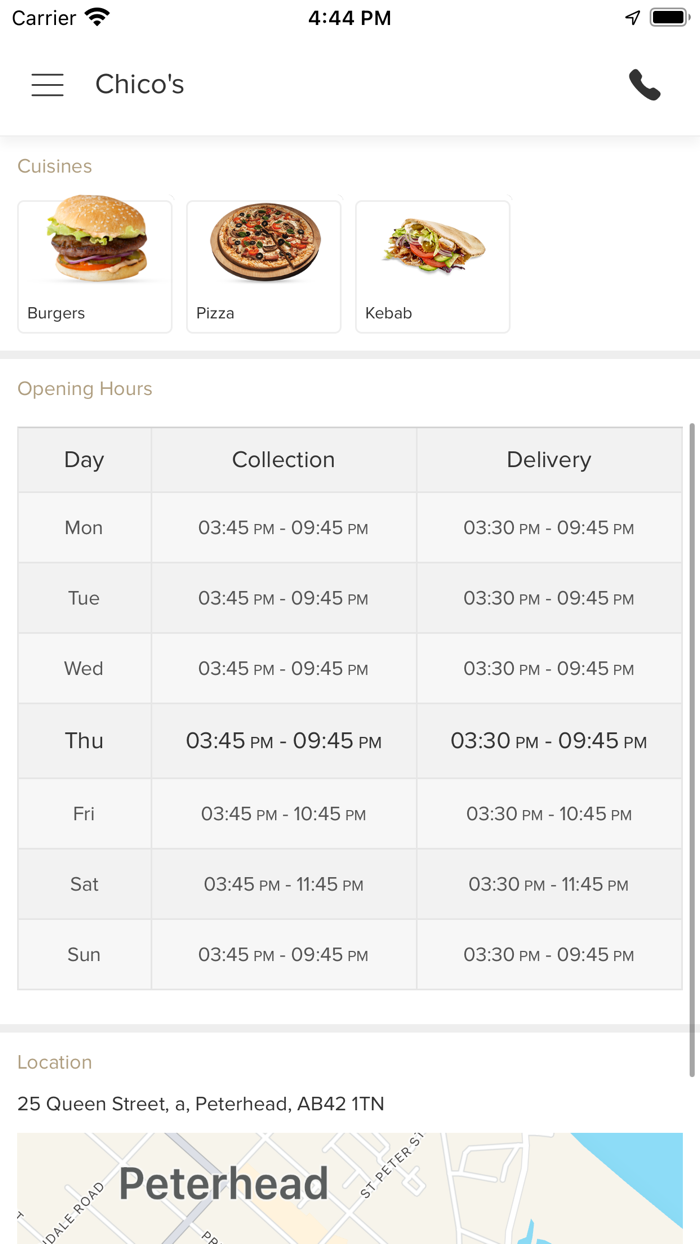Viewport: 700px width, 1244px height.
Task: Select the Fri delivery hours cell
Action: tap(549, 814)
